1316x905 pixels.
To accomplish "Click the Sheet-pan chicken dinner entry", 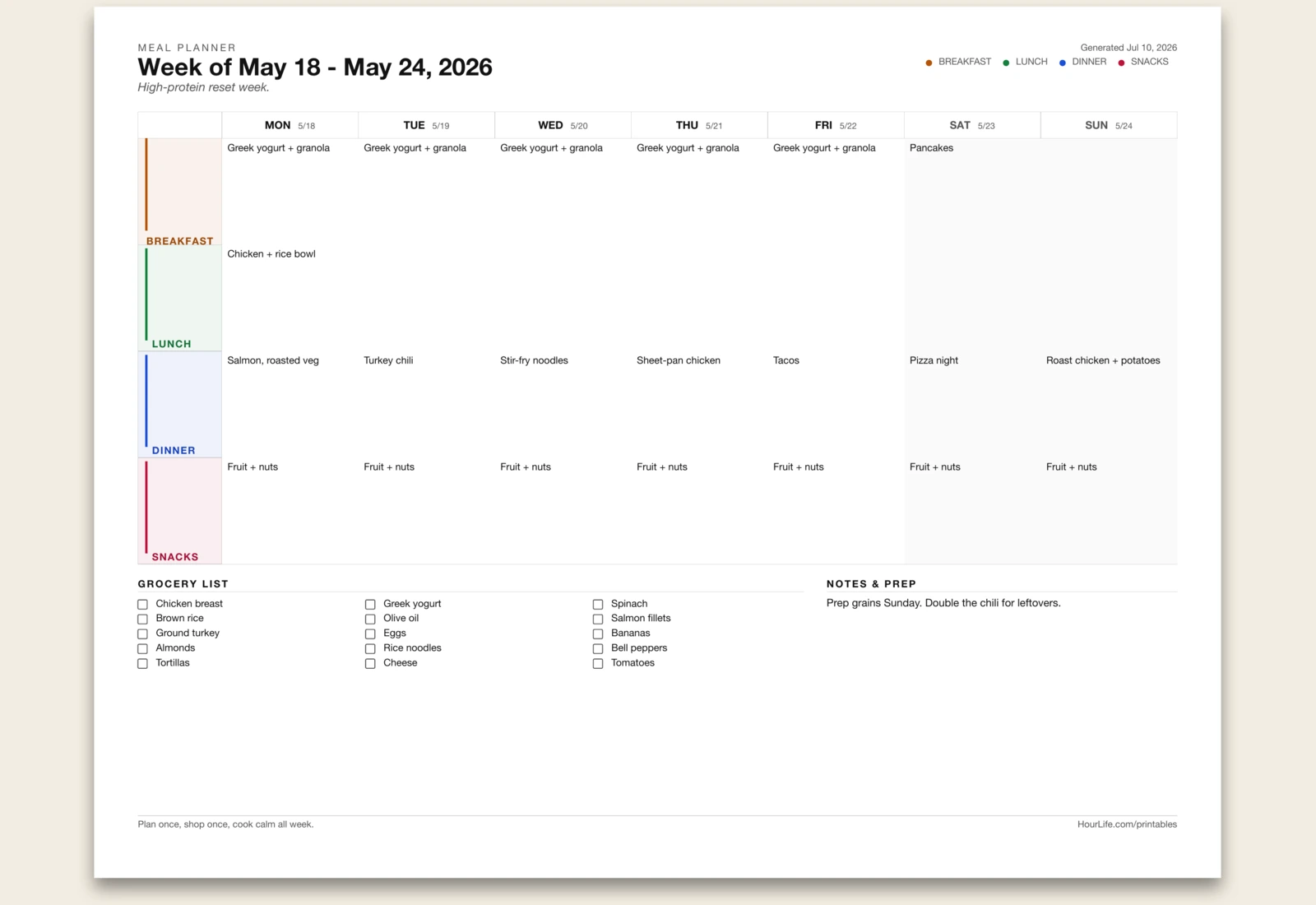I will [679, 360].
